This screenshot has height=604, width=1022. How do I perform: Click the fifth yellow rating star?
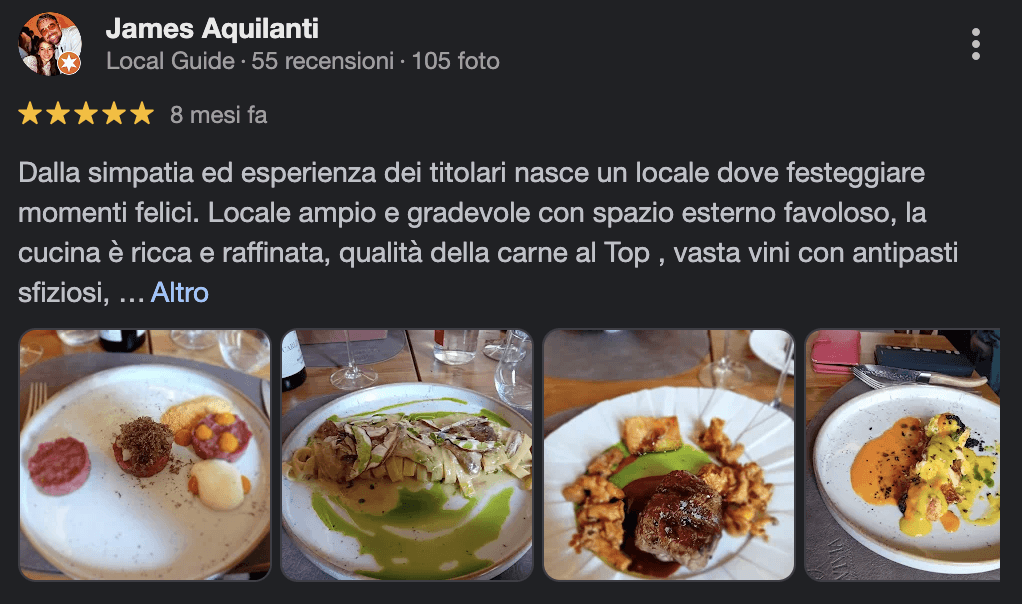pyautogui.click(x=141, y=114)
